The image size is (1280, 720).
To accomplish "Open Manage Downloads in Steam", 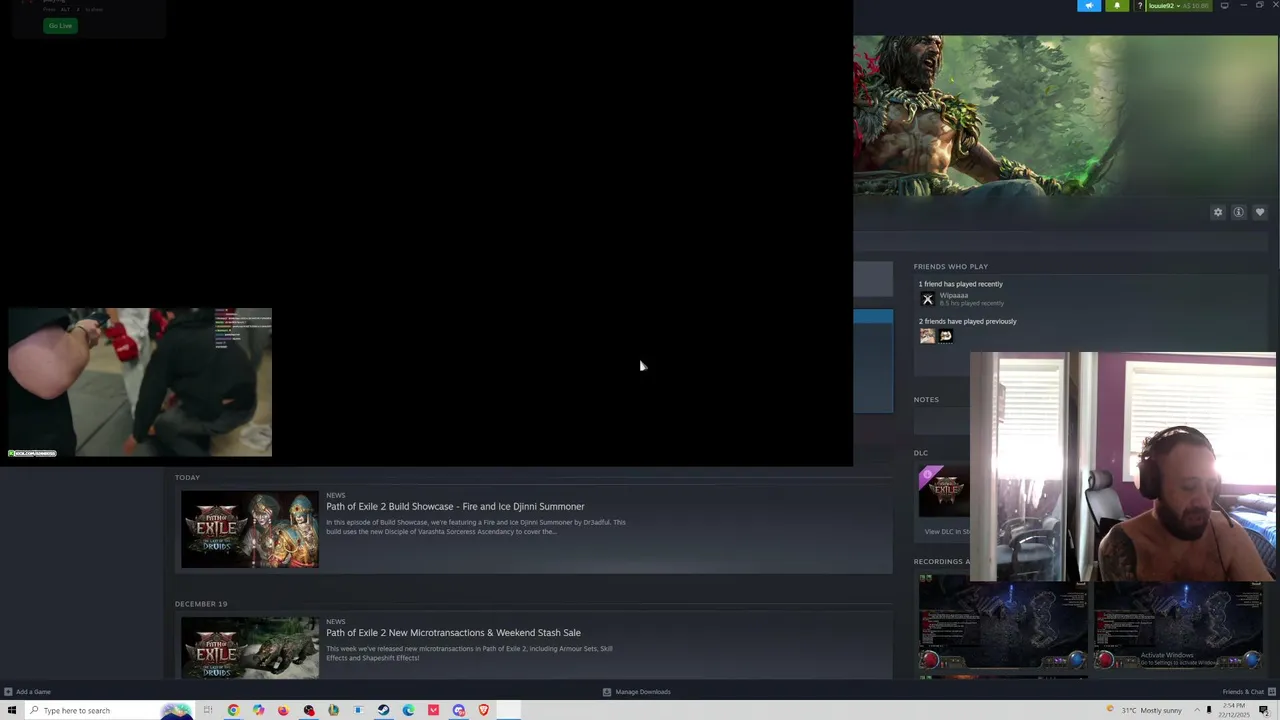I will 636,692.
